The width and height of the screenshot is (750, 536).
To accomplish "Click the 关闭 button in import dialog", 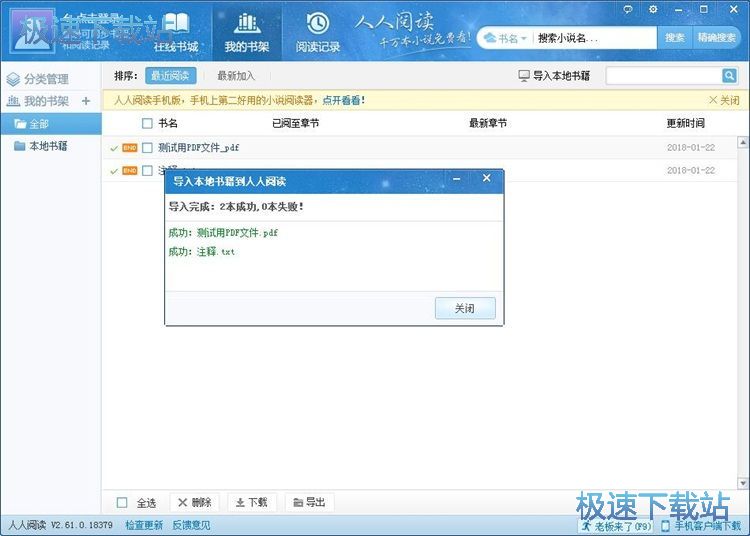I will pos(465,308).
